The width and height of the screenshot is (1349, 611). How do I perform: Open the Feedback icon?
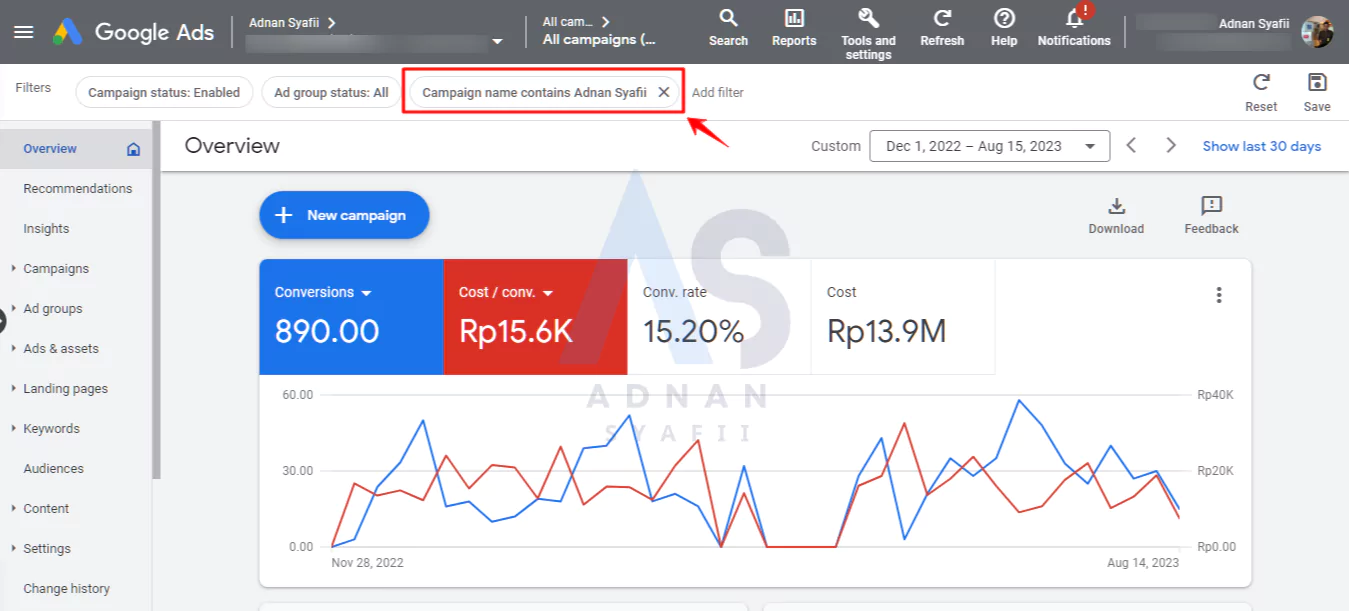[1211, 207]
